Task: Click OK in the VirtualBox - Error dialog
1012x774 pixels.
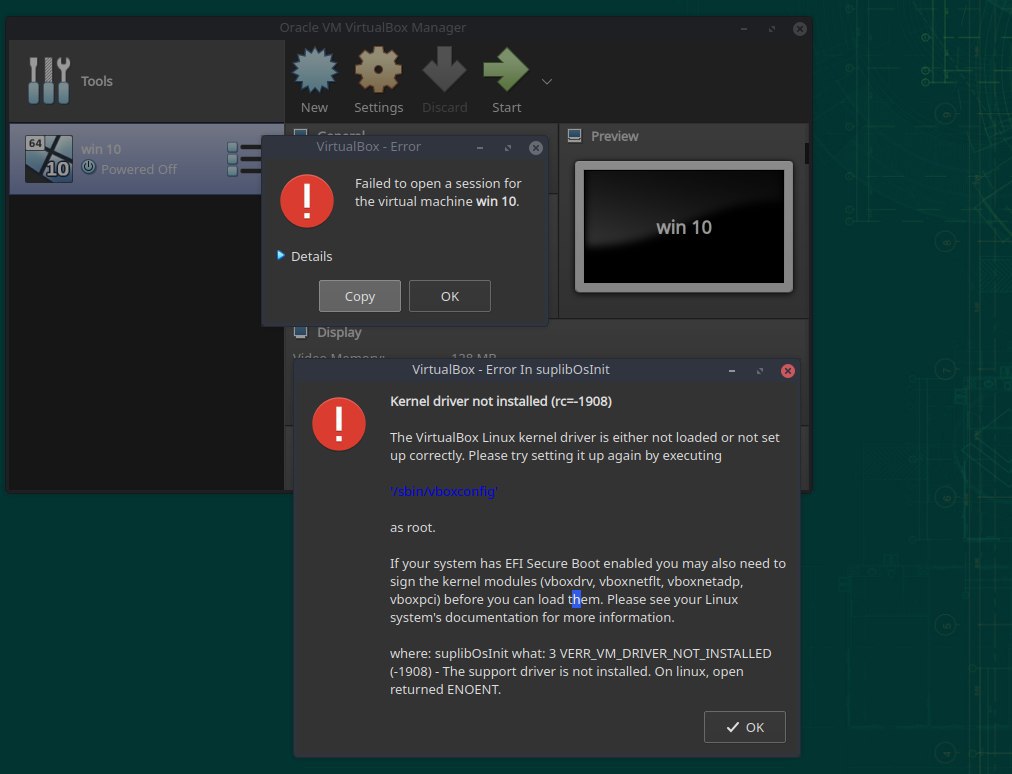Action: (x=450, y=296)
